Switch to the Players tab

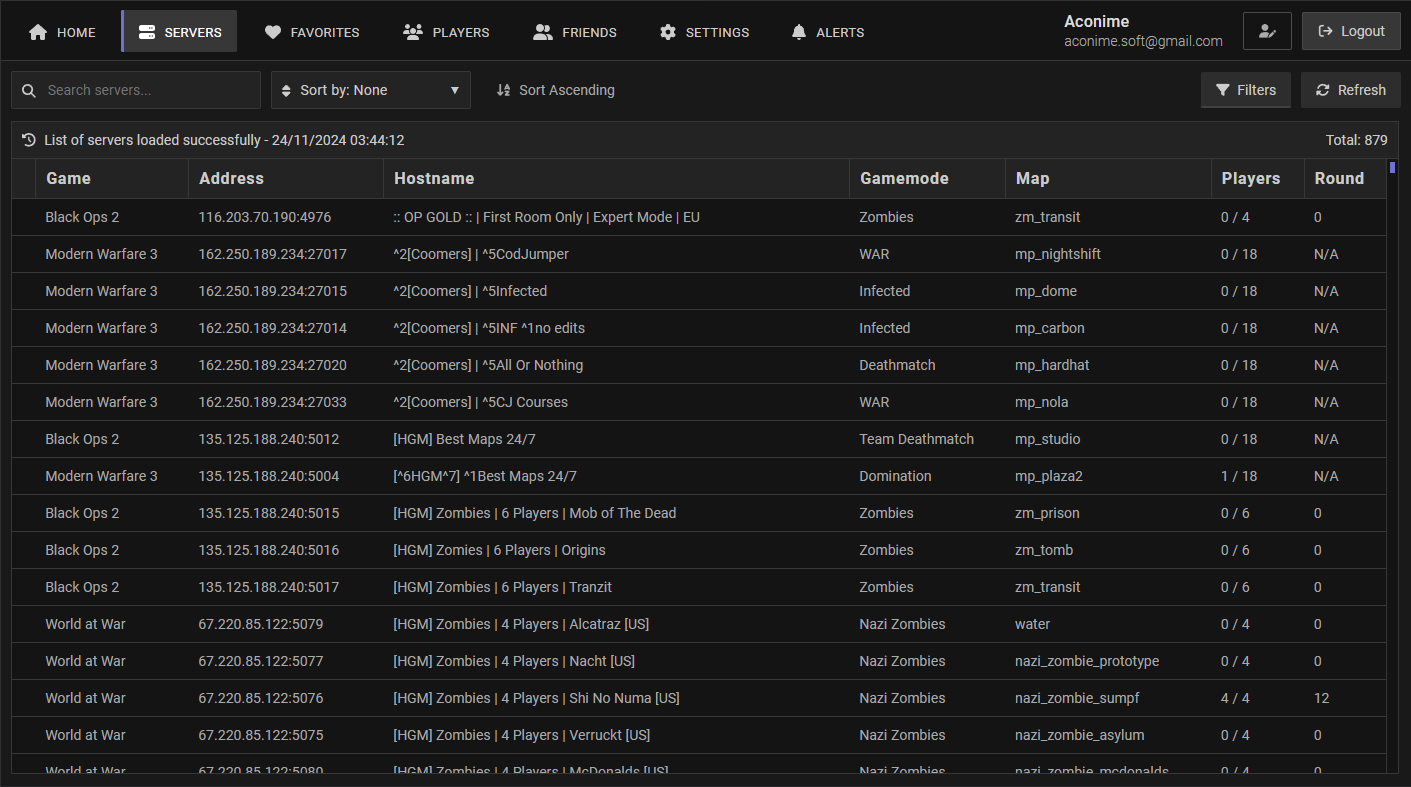click(x=446, y=32)
